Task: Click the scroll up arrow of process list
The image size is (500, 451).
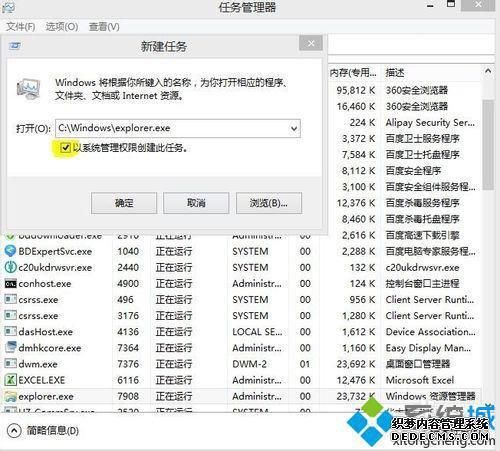Action: (488, 71)
